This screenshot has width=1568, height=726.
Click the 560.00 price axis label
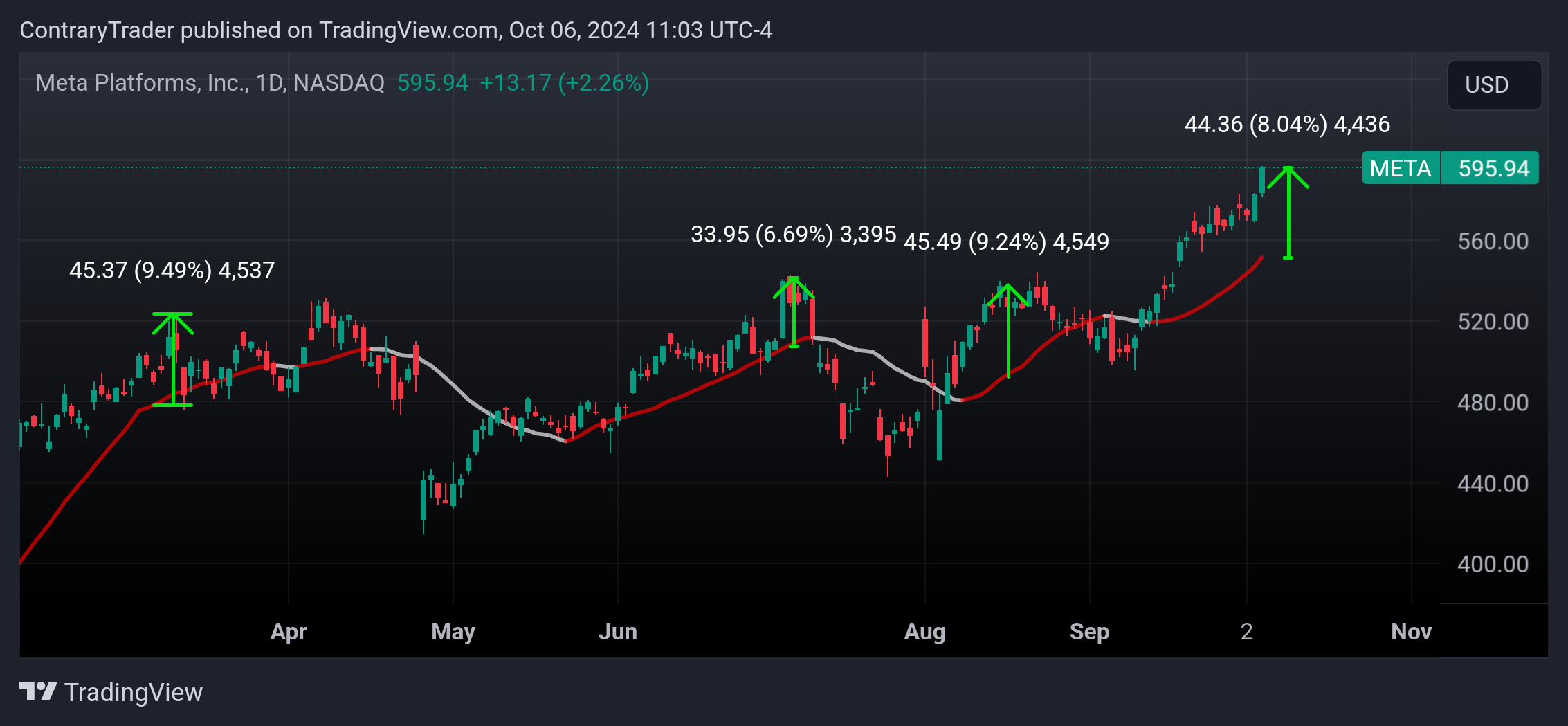point(1493,241)
